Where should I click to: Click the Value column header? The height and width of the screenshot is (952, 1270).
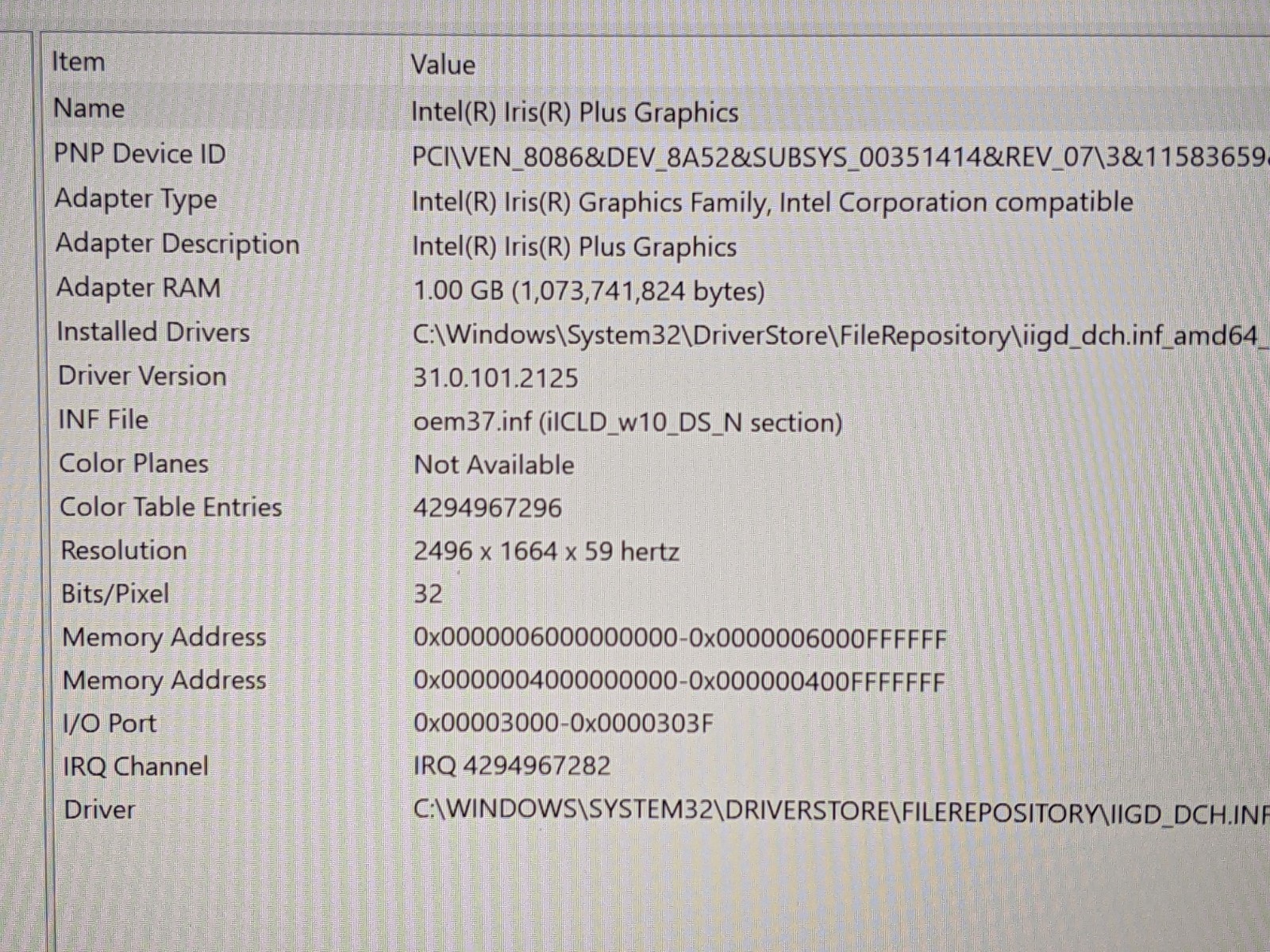(x=443, y=64)
